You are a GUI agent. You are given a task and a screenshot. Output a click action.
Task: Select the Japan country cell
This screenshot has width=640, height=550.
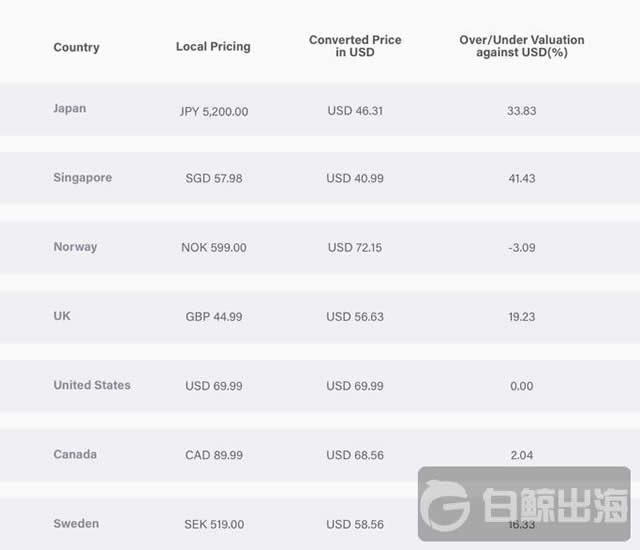click(x=70, y=109)
